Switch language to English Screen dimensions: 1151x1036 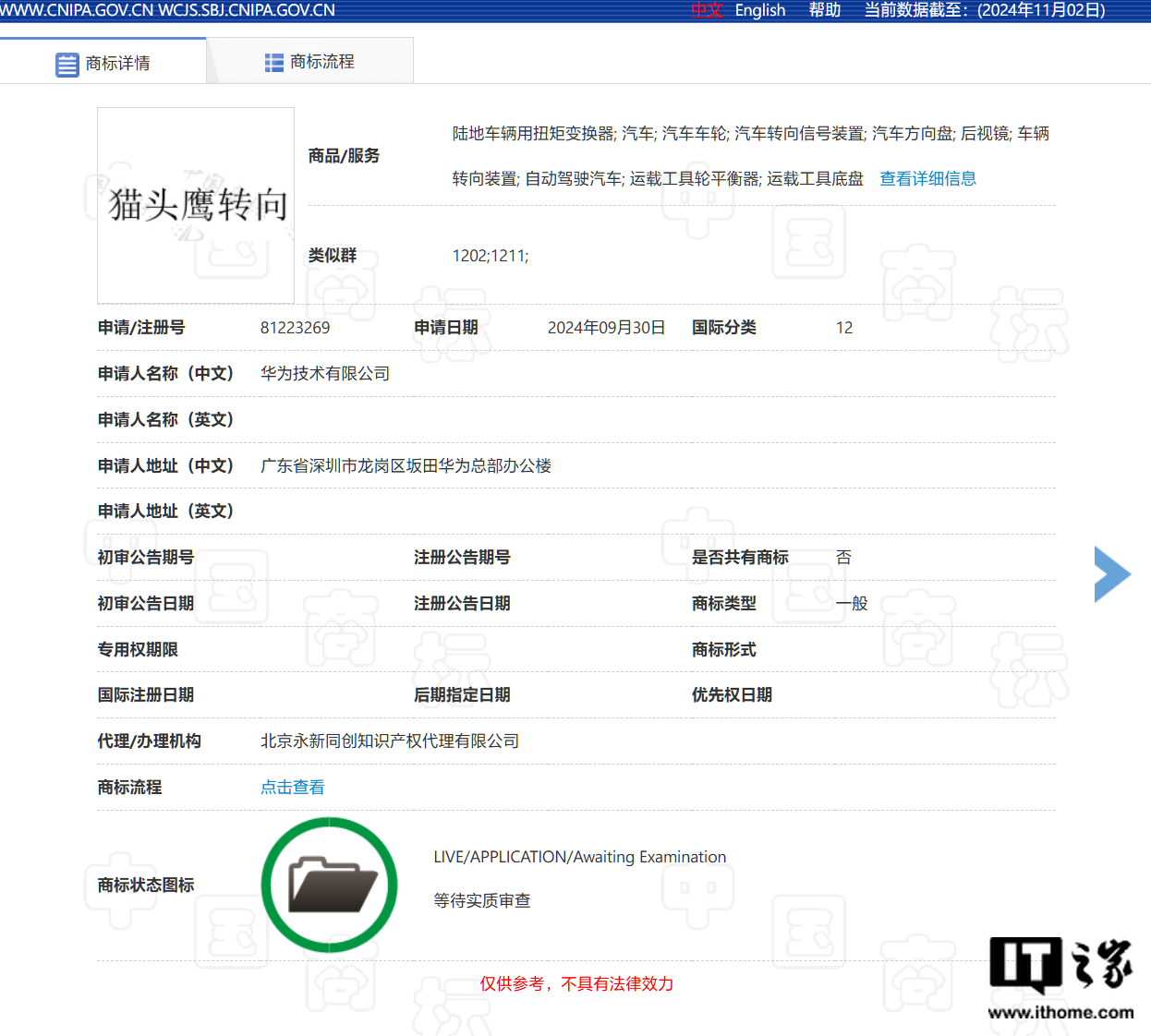click(759, 10)
